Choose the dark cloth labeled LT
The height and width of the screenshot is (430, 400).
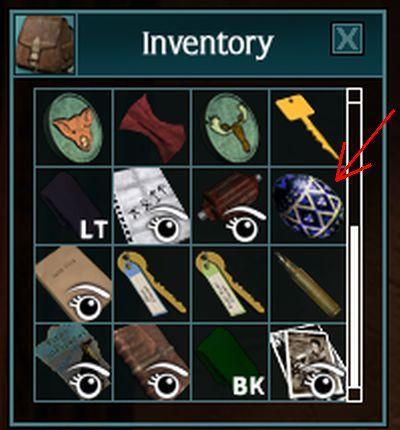(73, 206)
